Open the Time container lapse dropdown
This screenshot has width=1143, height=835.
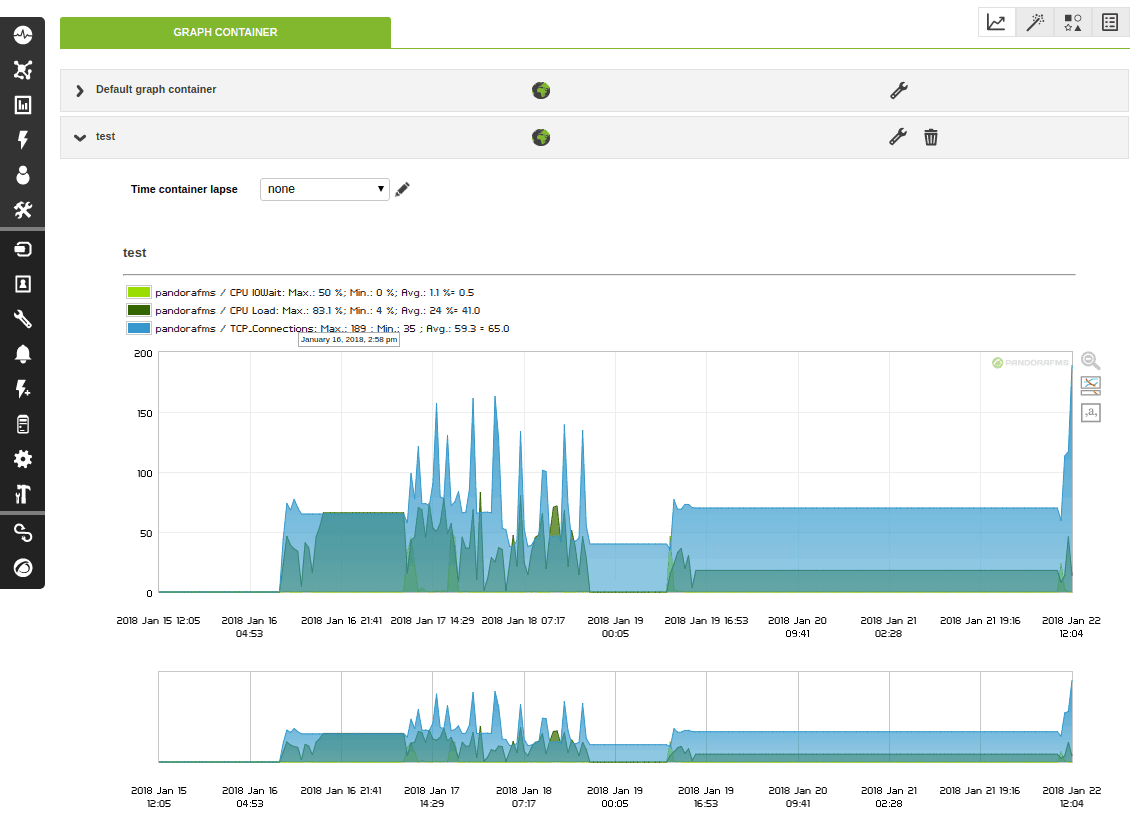pyautogui.click(x=324, y=189)
